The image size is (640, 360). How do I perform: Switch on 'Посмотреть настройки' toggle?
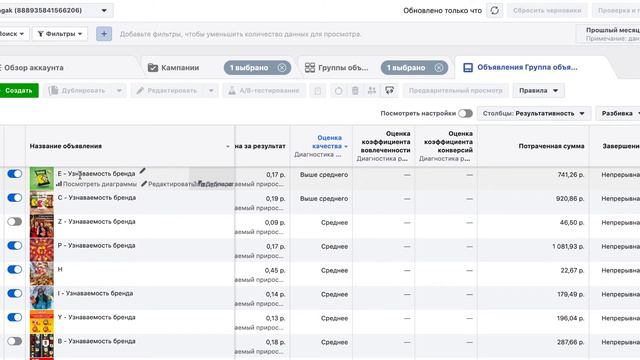465,113
